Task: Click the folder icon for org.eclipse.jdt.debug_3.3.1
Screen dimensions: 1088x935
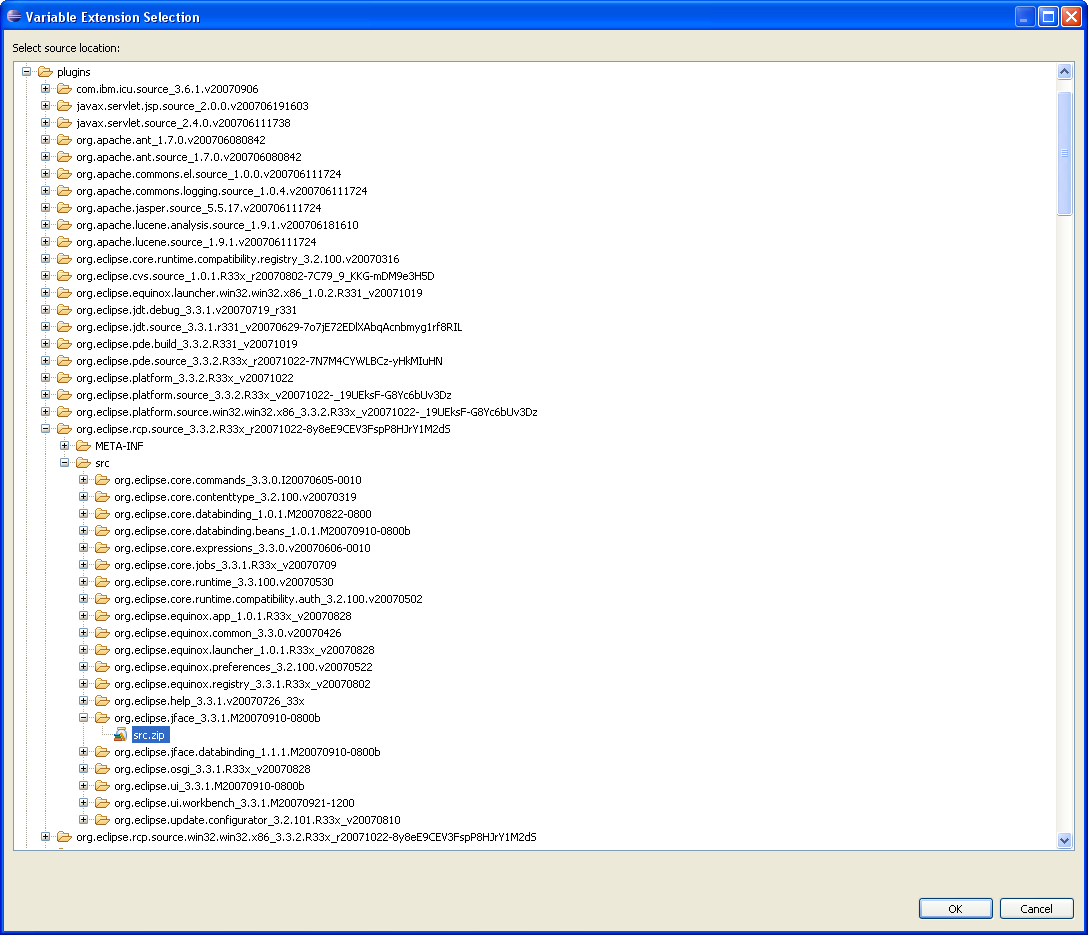Action: pos(65,309)
